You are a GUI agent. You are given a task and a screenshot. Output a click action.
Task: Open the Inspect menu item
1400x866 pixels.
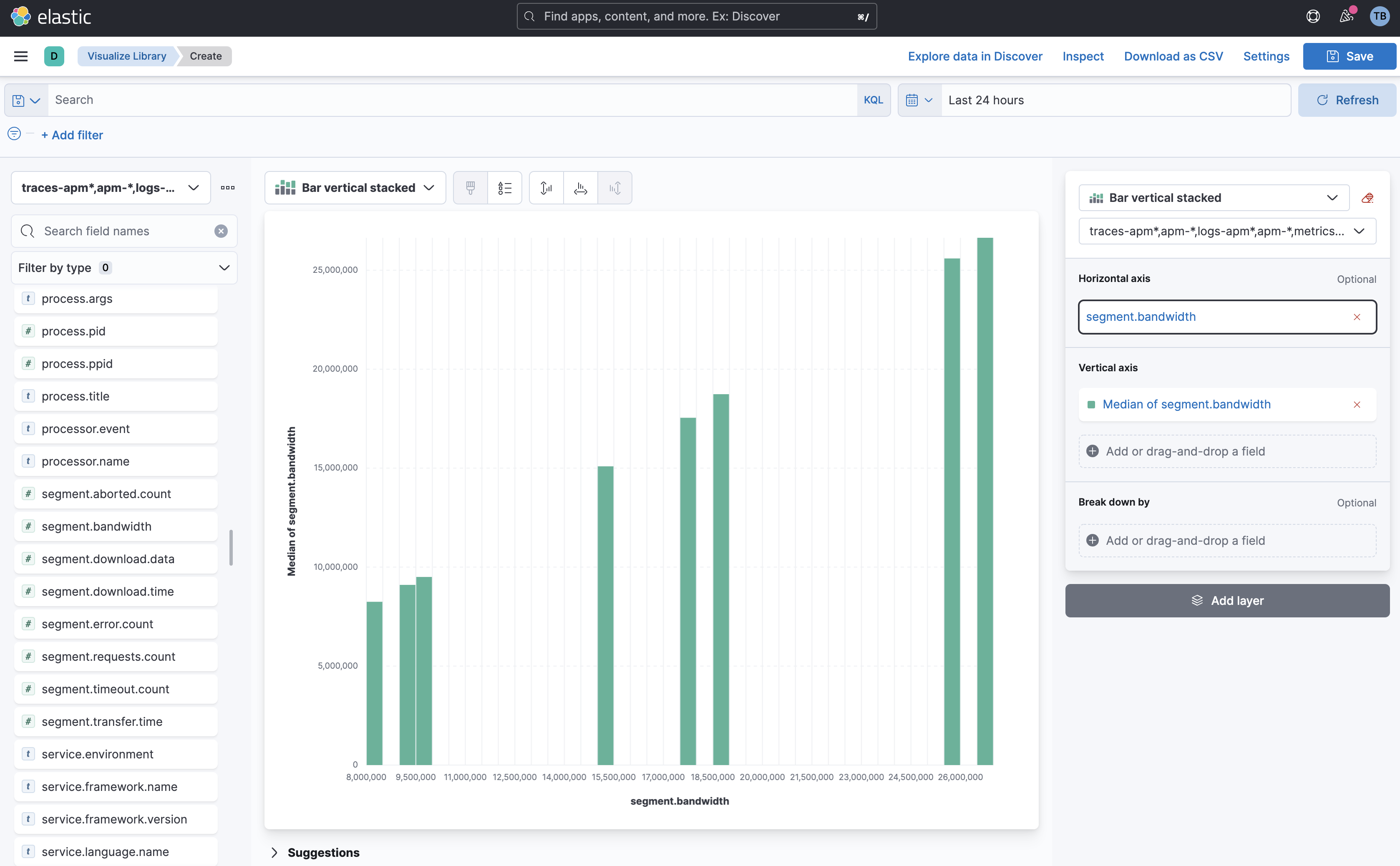point(1083,56)
